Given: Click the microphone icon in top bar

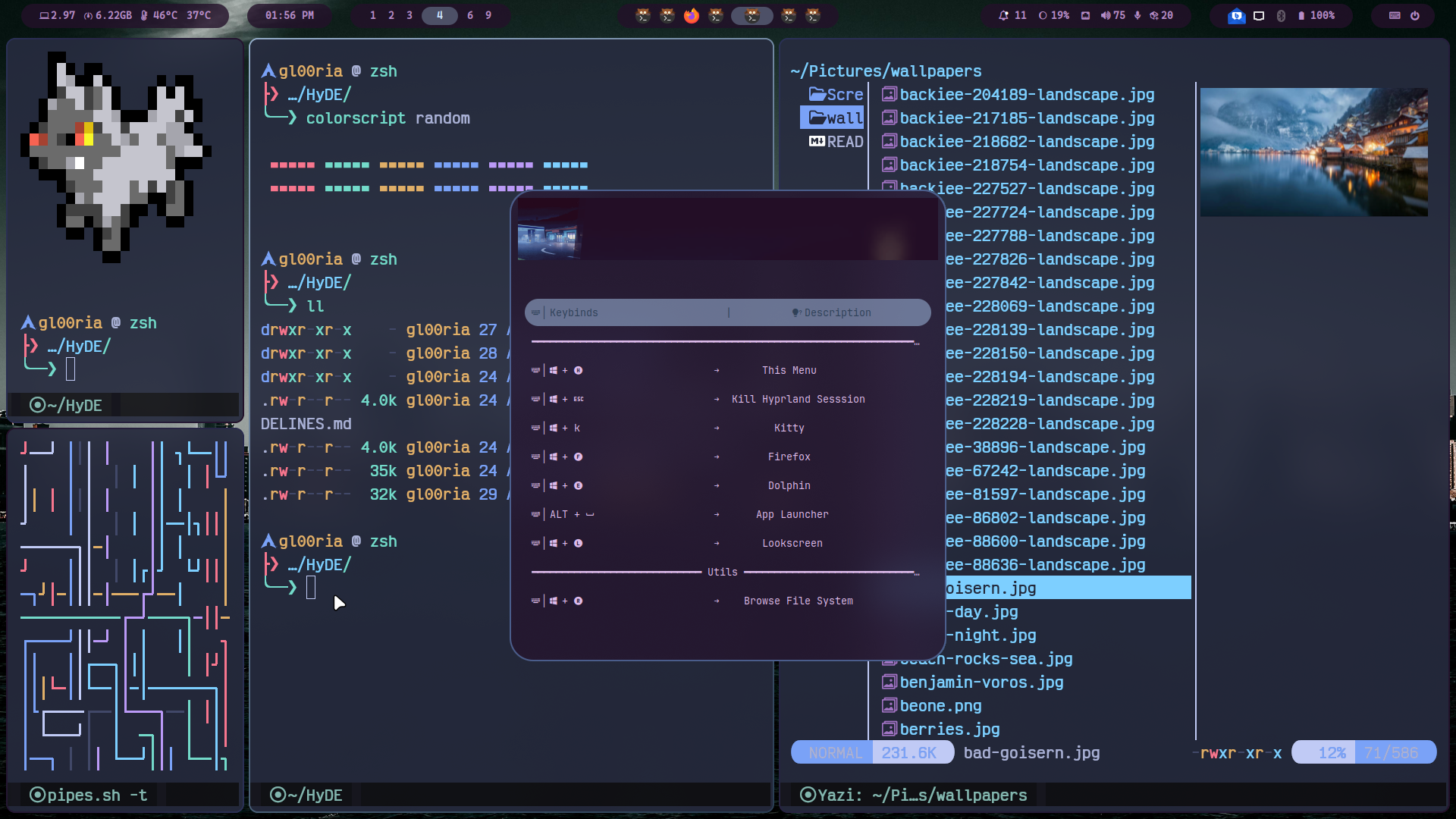Looking at the screenshot, I should 1137,15.
